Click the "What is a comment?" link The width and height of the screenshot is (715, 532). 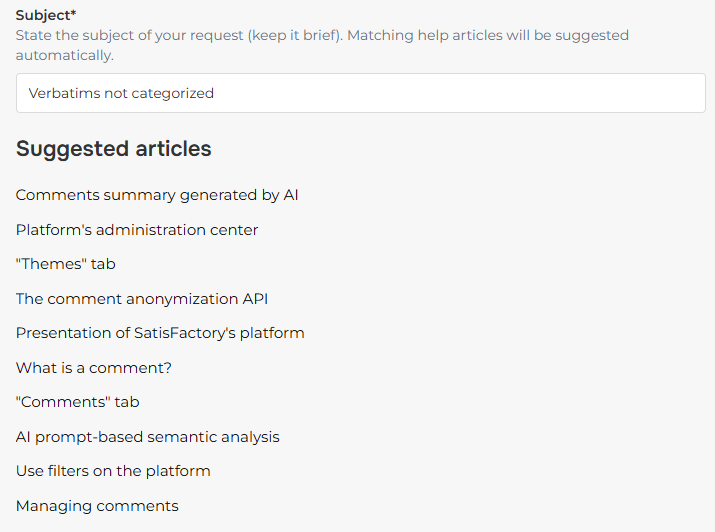pos(94,368)
